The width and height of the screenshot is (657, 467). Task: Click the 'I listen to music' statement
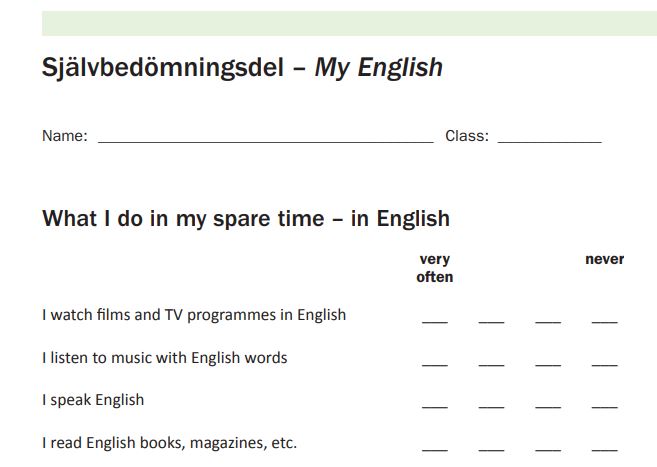(165, 358)
